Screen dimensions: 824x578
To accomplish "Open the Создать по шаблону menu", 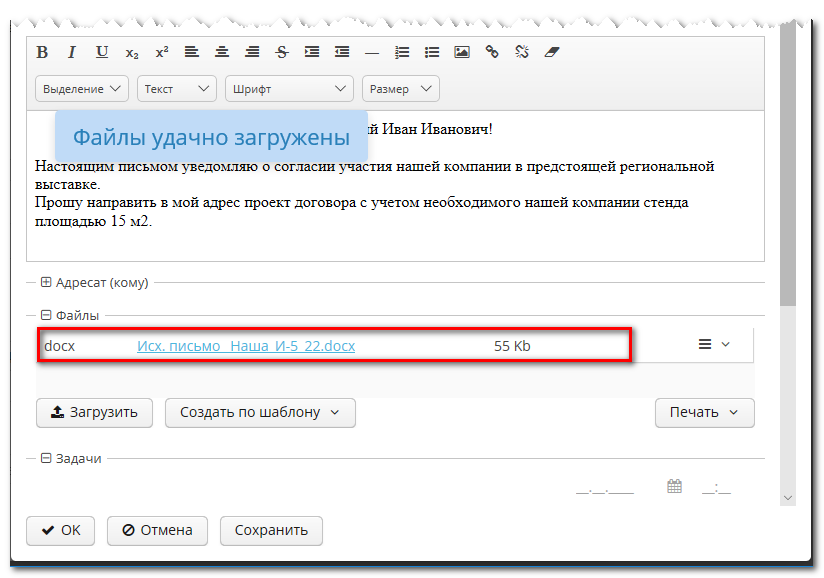I will pos(260,412).
